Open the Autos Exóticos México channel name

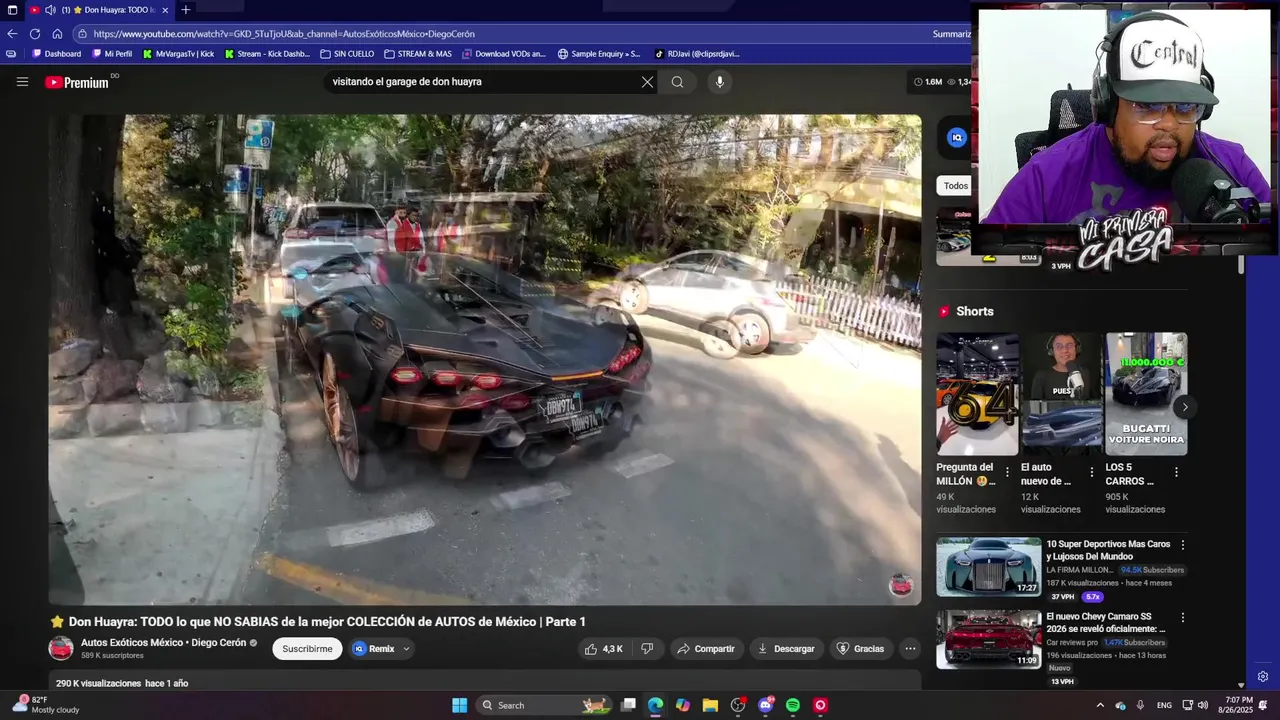[163, 643]
